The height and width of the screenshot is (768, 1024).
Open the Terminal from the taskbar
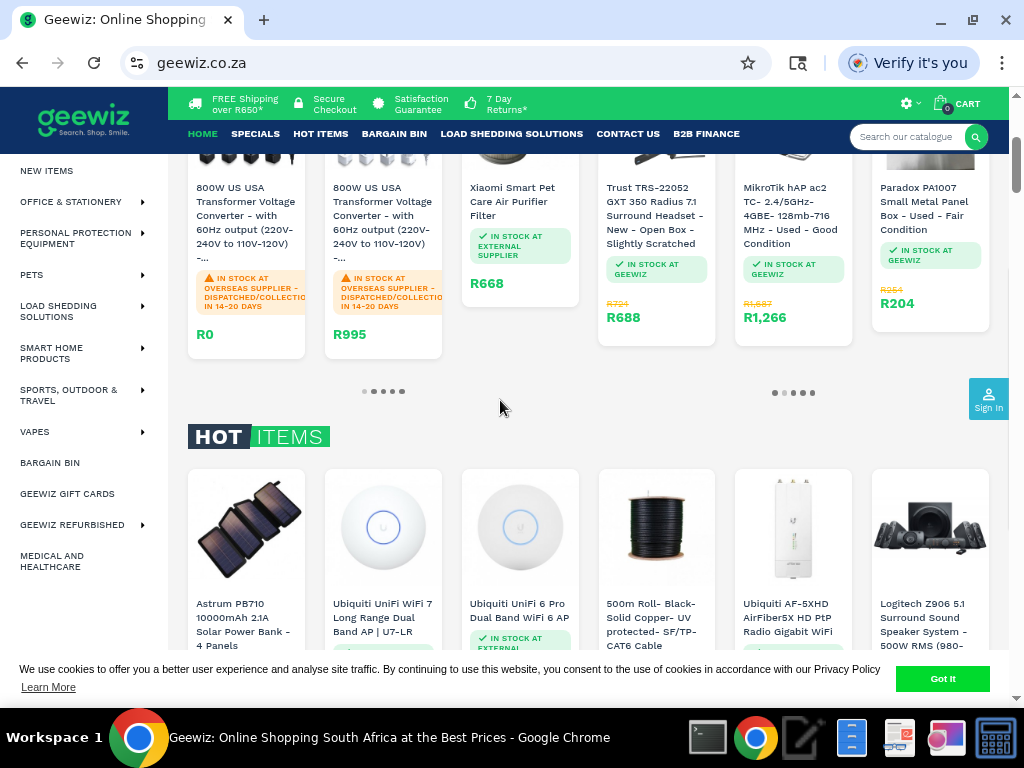pyautogui.click(x=708, y=738)
